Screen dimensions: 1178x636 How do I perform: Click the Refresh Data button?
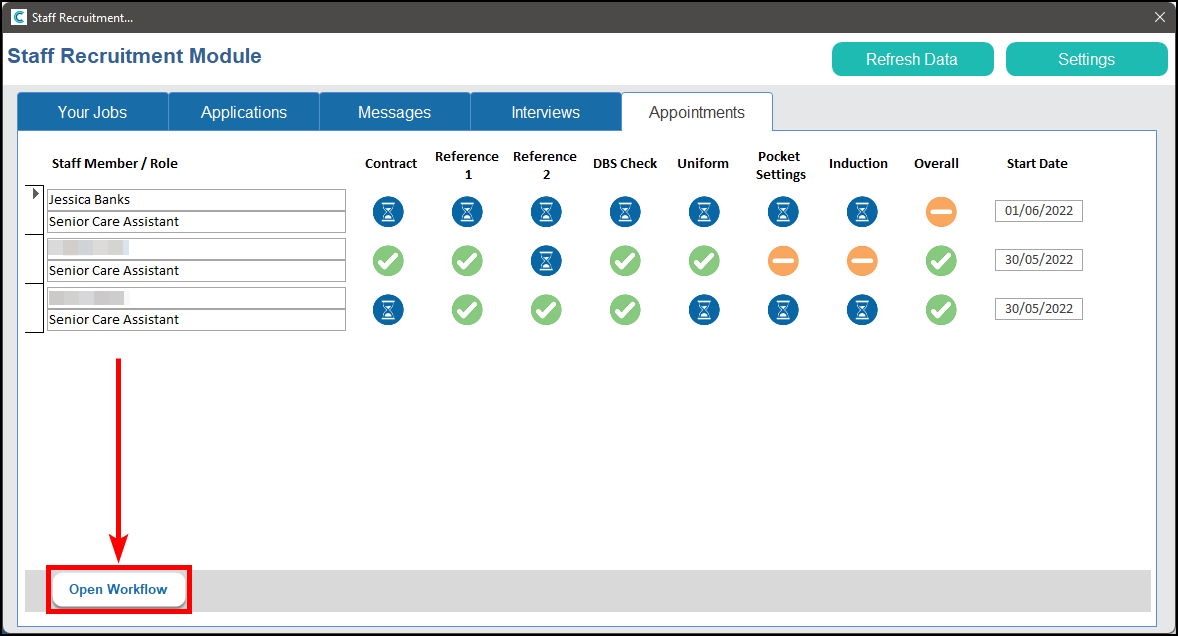coord(912,59)
